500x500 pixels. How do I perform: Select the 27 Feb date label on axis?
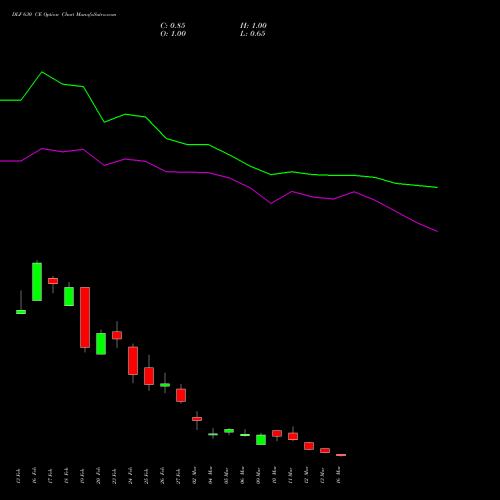coord(178,475)
